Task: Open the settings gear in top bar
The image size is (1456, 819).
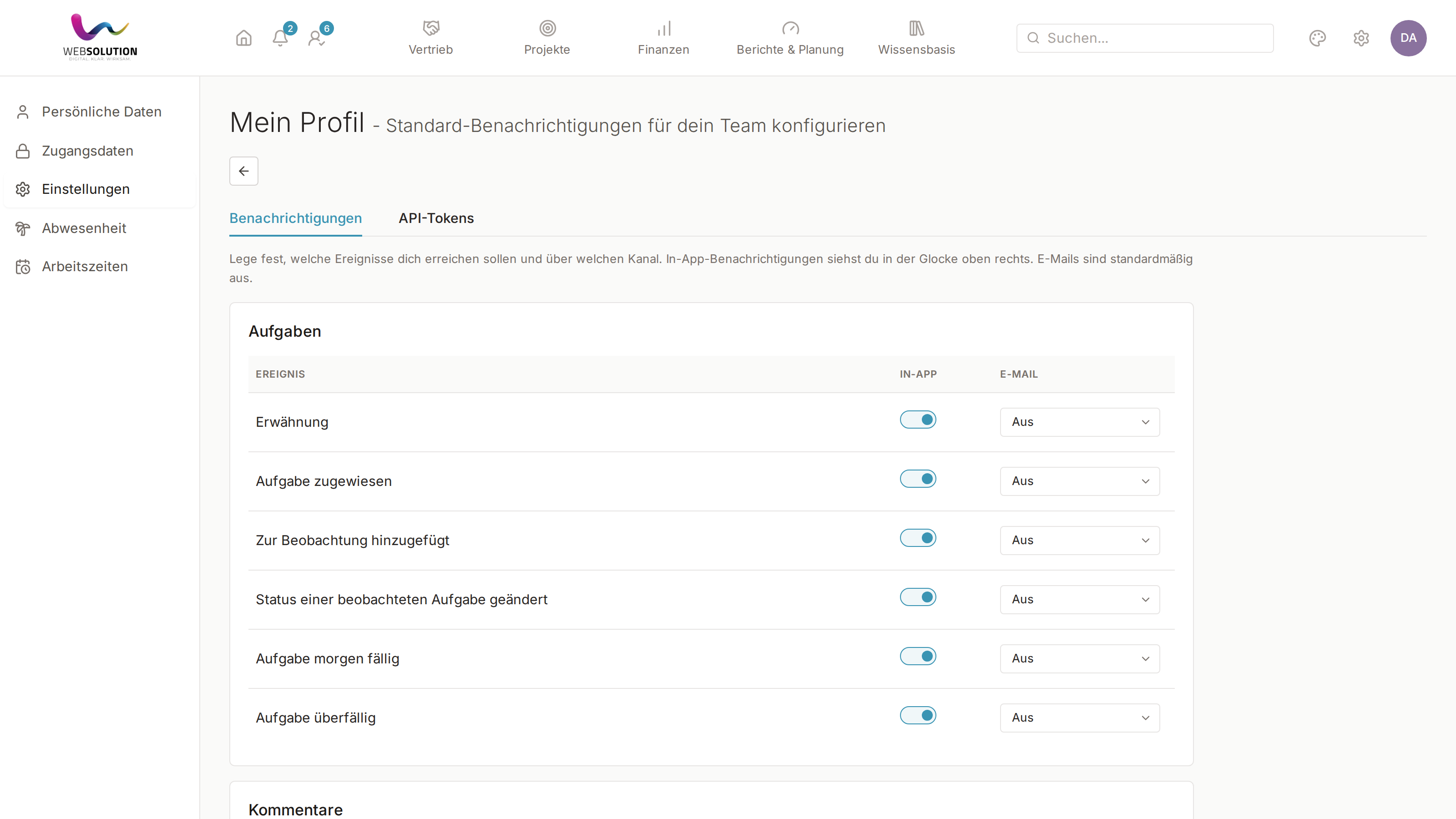Action: point(1361,38)
